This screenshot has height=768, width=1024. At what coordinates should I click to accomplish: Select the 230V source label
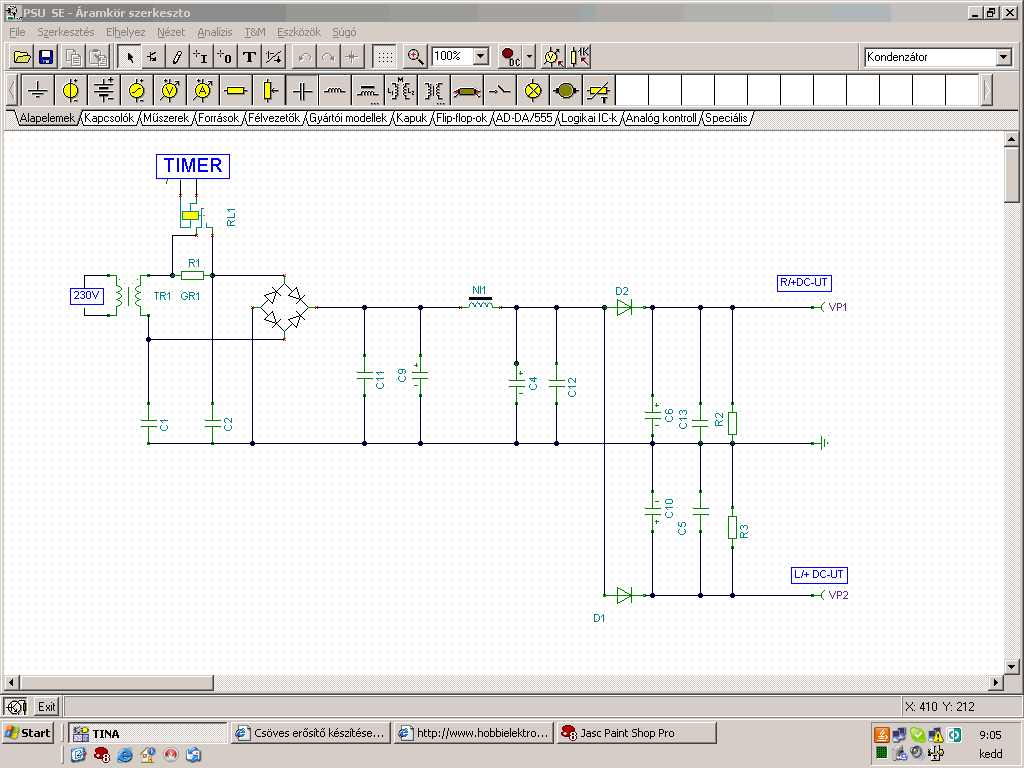[86, 296]
